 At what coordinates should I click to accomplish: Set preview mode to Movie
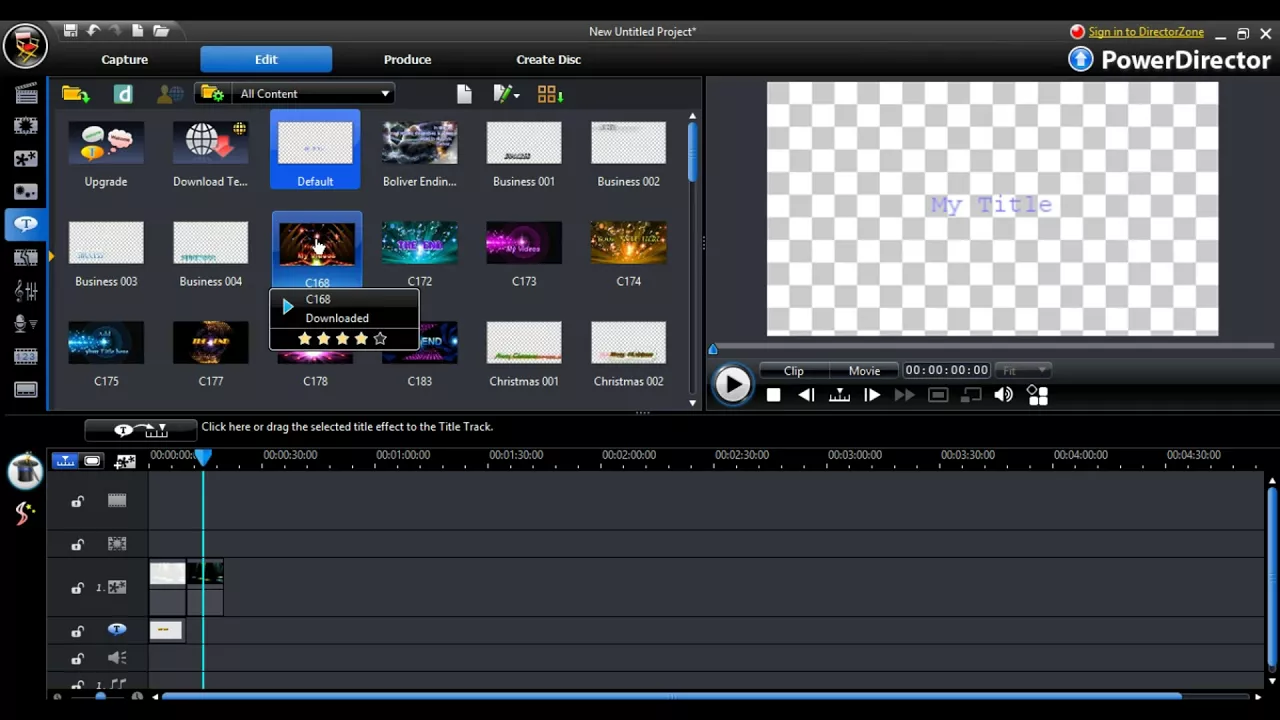coord(864,371)
